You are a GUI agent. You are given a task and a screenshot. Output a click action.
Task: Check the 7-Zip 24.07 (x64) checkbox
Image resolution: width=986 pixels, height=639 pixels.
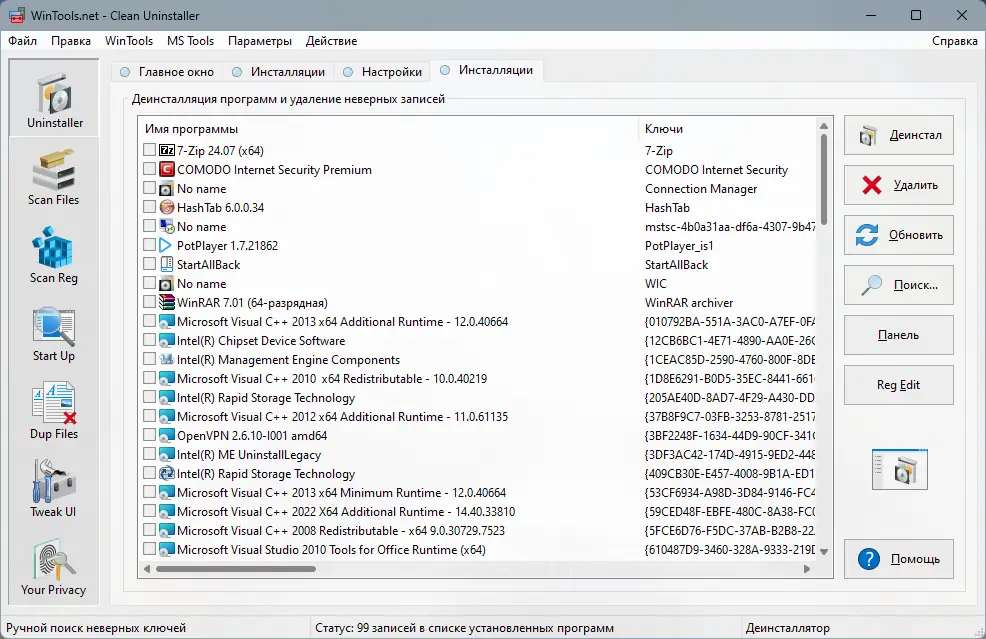click(x=149, y=150)
